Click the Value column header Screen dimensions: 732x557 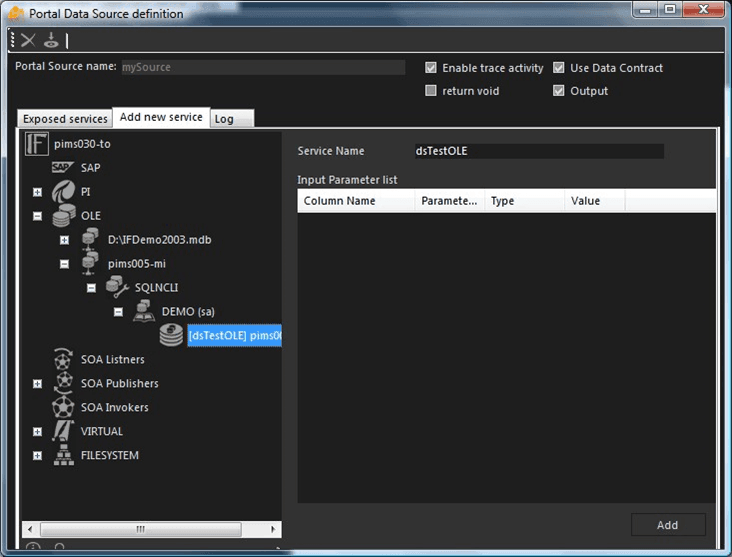(x=595, y=201)
